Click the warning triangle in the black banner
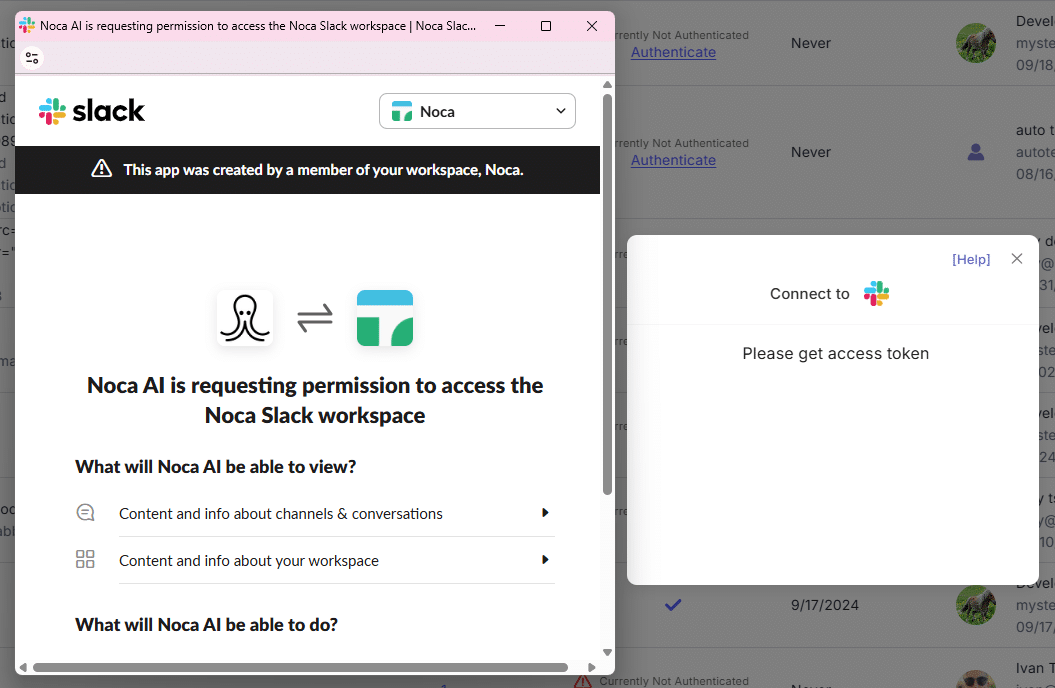The image size is (1055, 688). pyautogui.click(x=102, y=169)
